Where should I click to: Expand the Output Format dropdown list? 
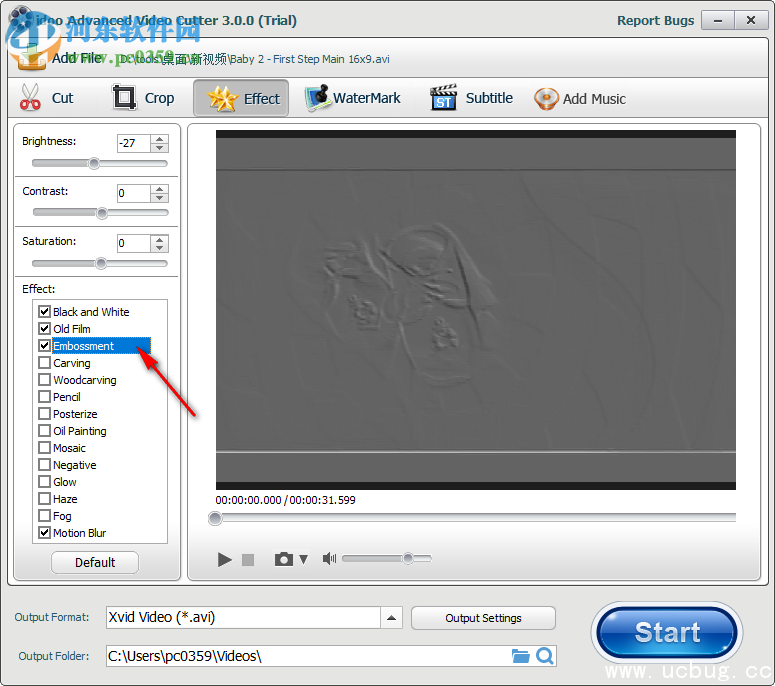(x=392, y=618)
